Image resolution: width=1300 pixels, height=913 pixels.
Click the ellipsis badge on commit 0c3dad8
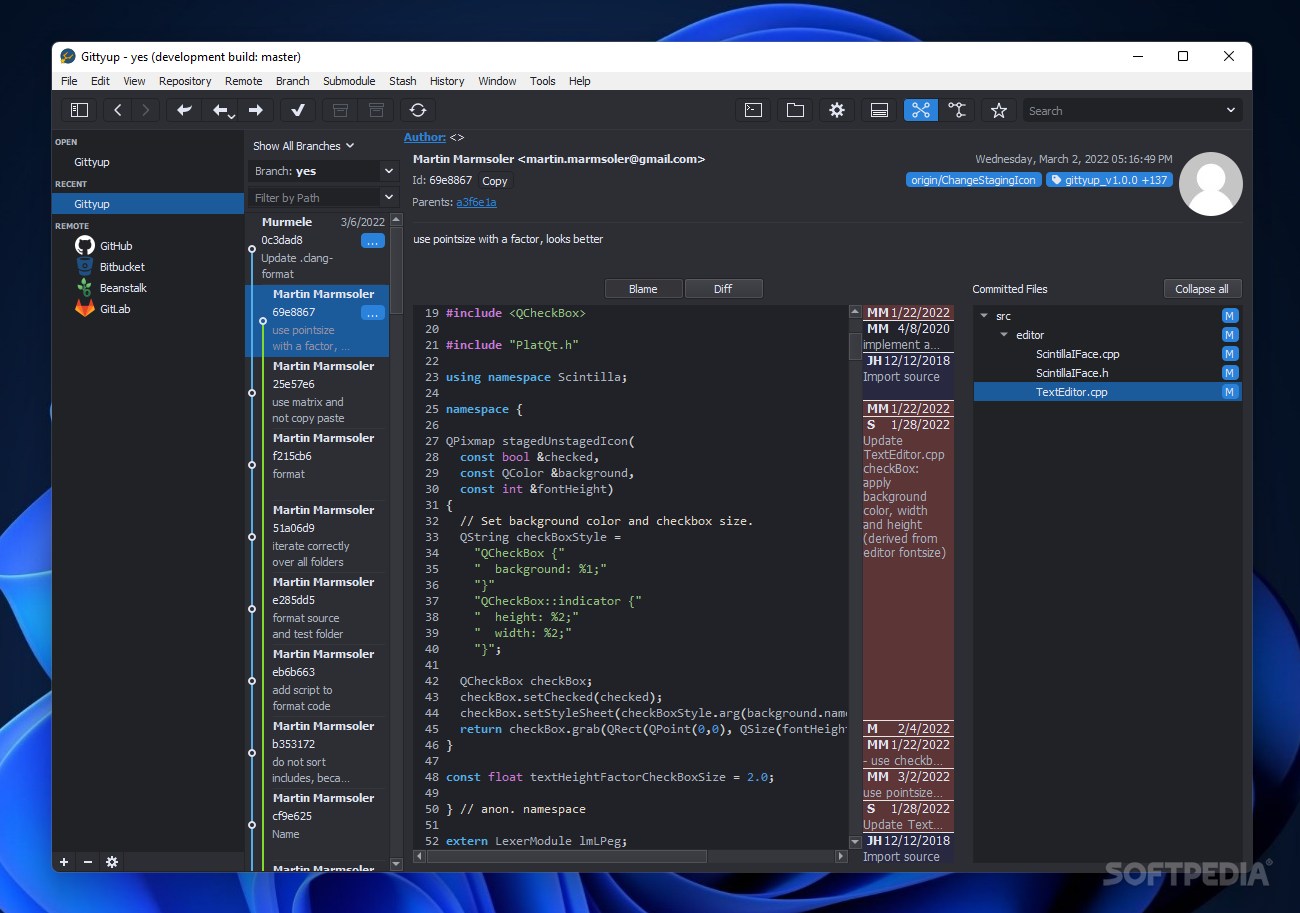tap(372, 241)
